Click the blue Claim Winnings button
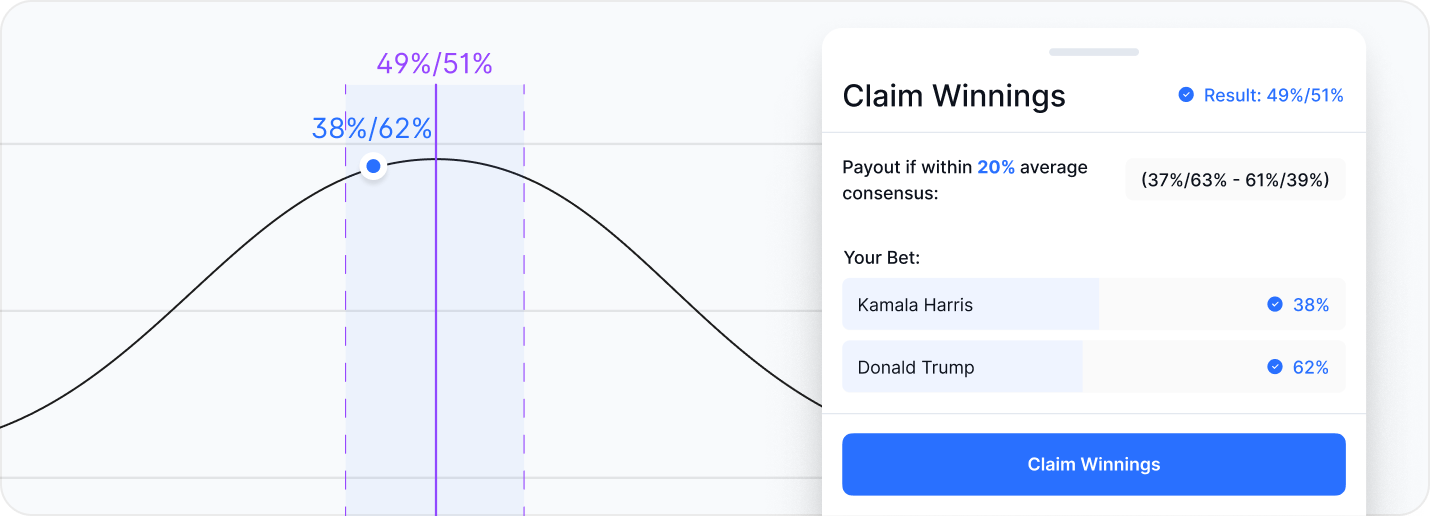The width and height of the screenshot is (1430, 516). (1093, 464)
